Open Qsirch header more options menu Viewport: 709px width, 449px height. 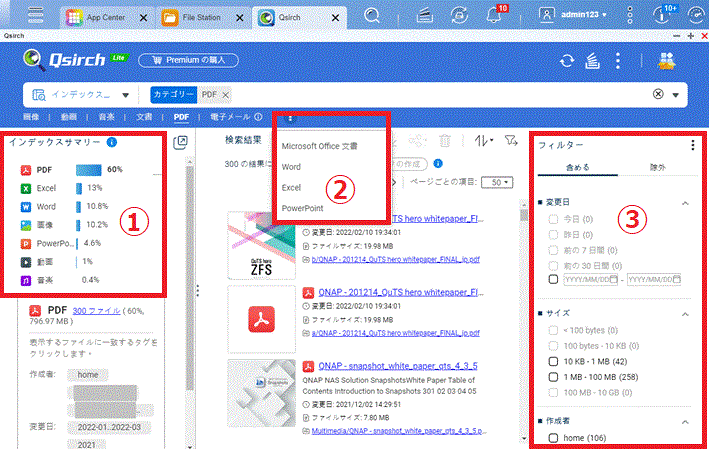[618, 61]
